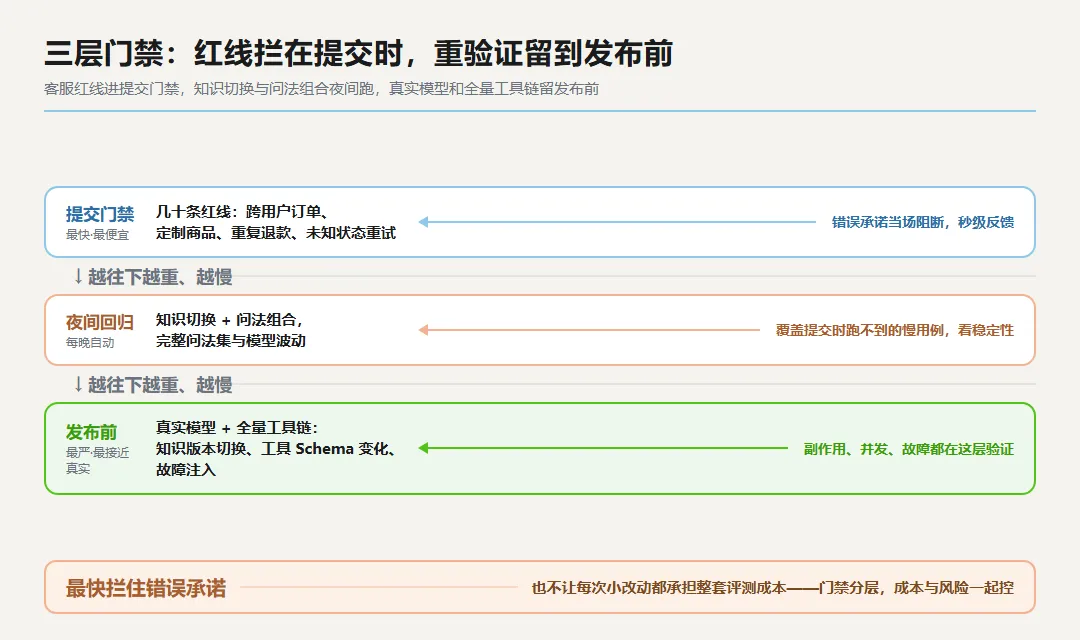
Task: Select the note "覆盖提交时跑不到的慢用例，看稳定性"
Action: click(895, 330)
